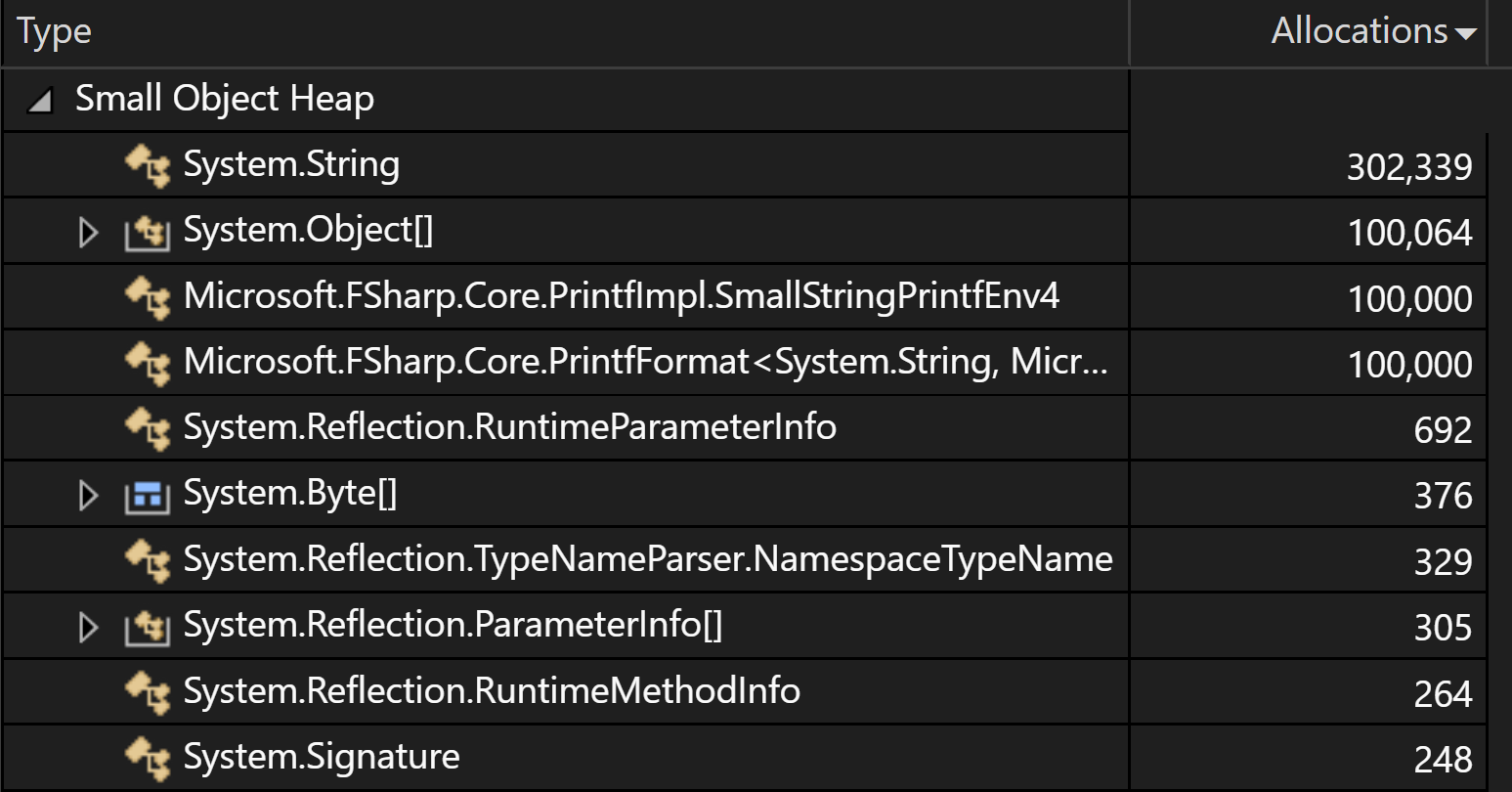Screen dimensions: 1512x792
Task: Click the class icon next to System.Signature
Action: [151, 756]
